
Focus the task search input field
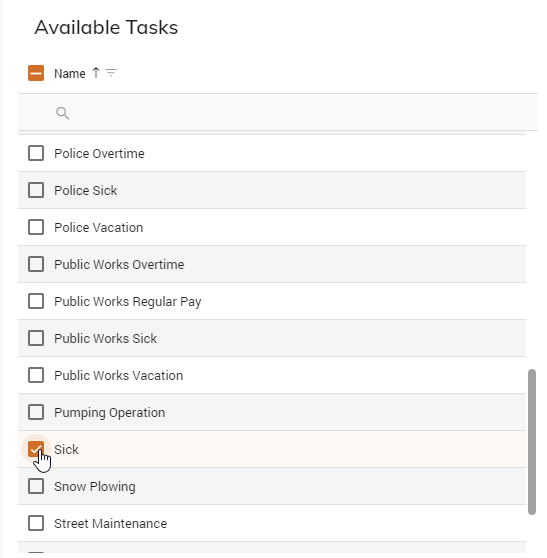[x=278, y=113]
